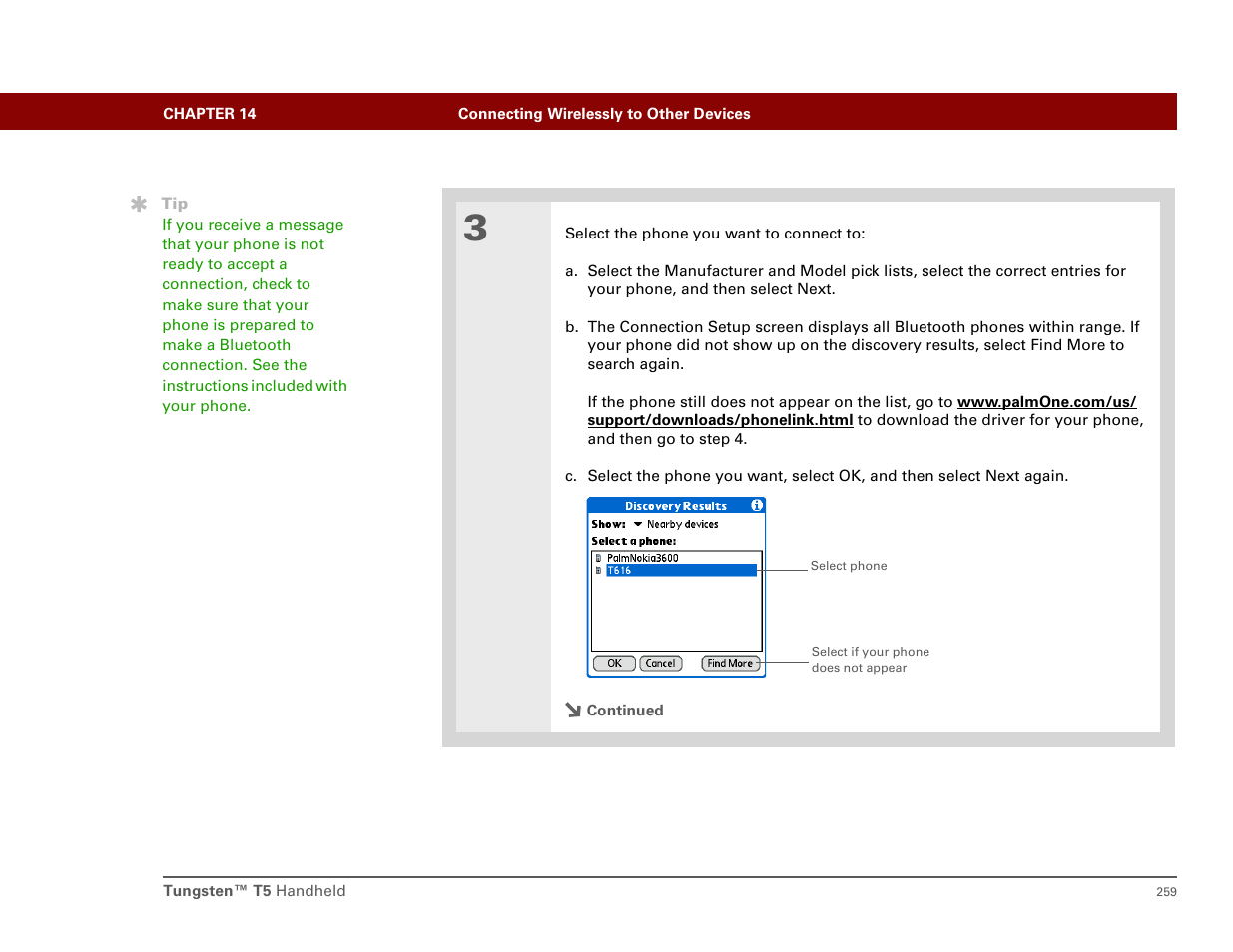Click the Select a phone: label
The width and height of the screenshot is (1233, 952).
634,541
